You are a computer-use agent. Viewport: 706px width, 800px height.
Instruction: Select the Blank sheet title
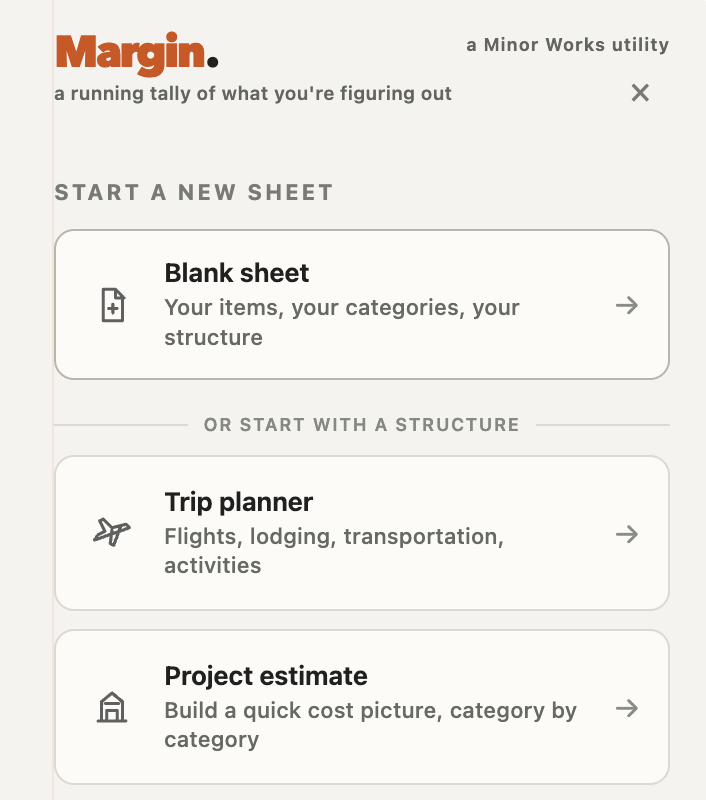point(237,273)
